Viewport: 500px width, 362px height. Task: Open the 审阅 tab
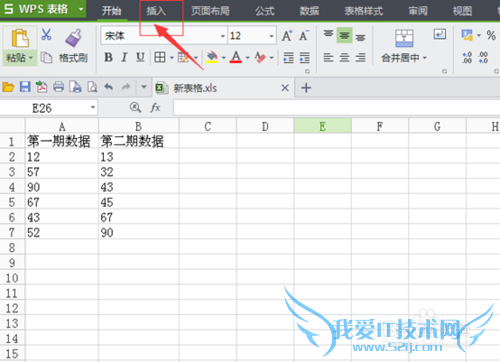pos(418,11)
